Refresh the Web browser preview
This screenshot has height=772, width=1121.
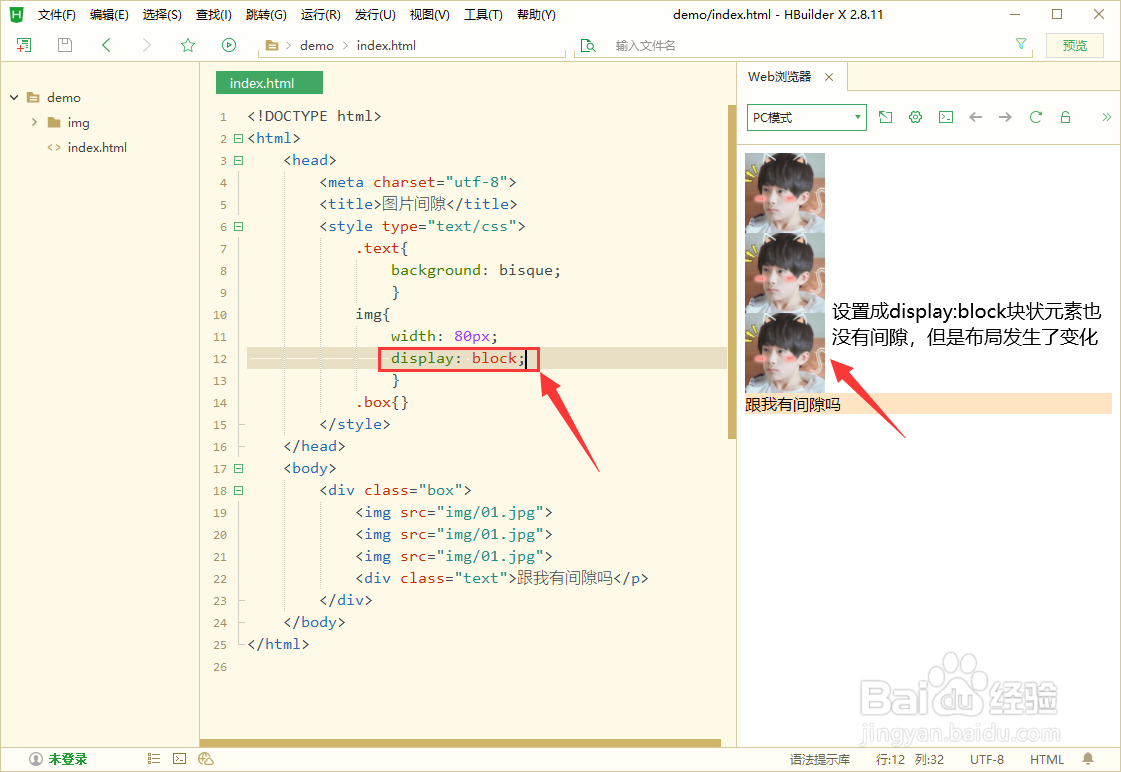(x=1035, y=117)
